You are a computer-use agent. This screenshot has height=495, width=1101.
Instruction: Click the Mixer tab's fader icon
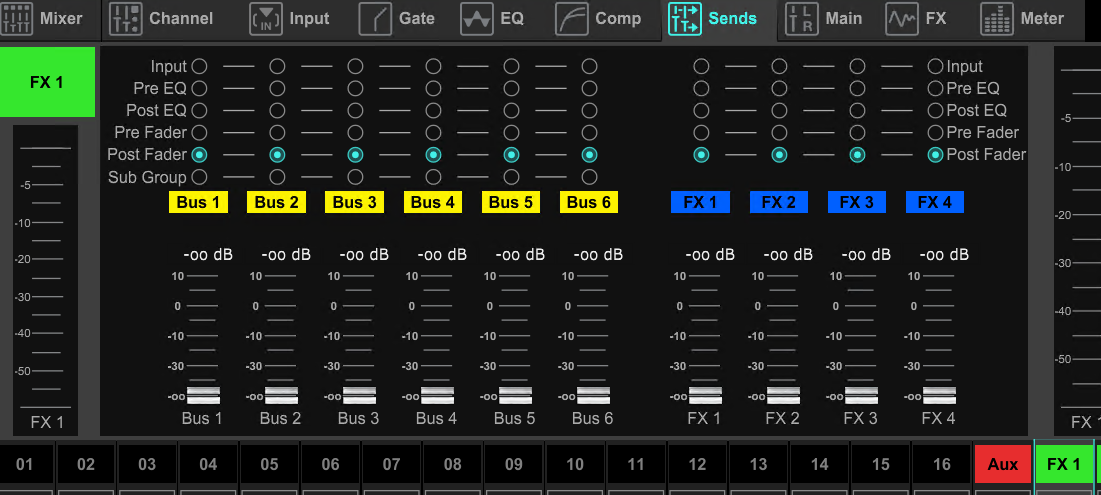pyautogui.click(x=17, y=19)
